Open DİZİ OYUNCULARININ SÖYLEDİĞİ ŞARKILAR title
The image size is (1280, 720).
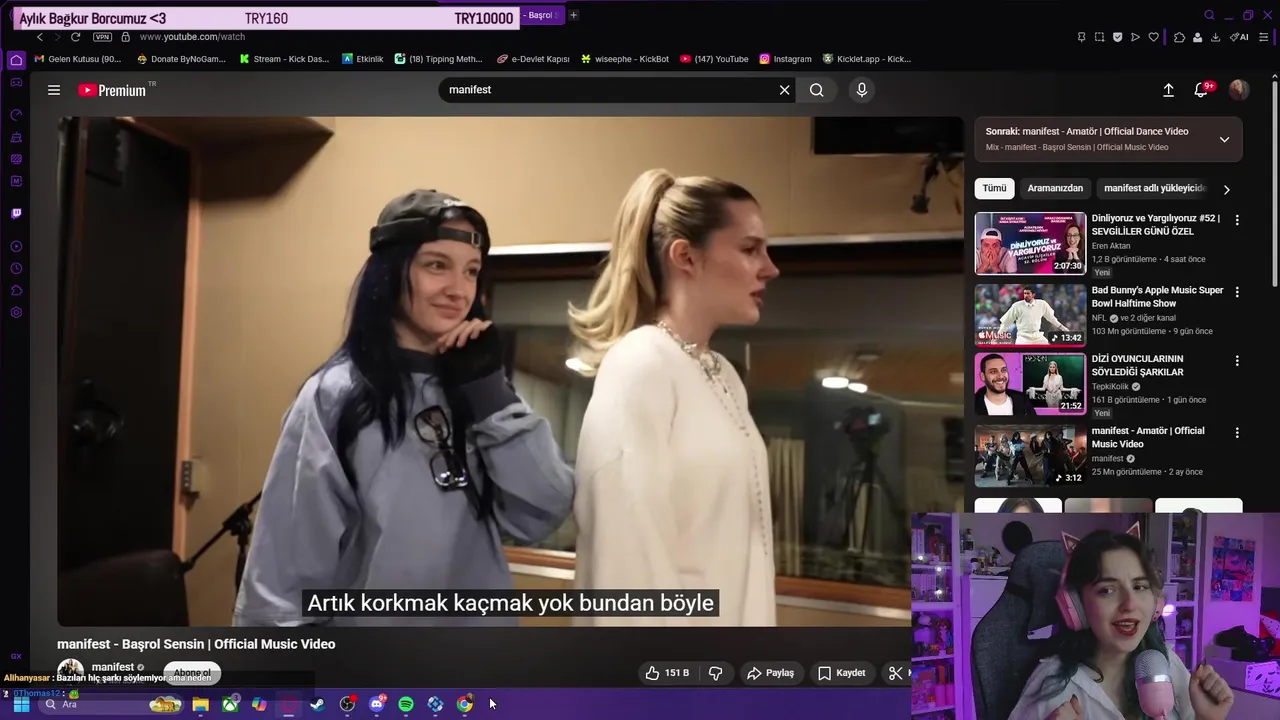1137,365
